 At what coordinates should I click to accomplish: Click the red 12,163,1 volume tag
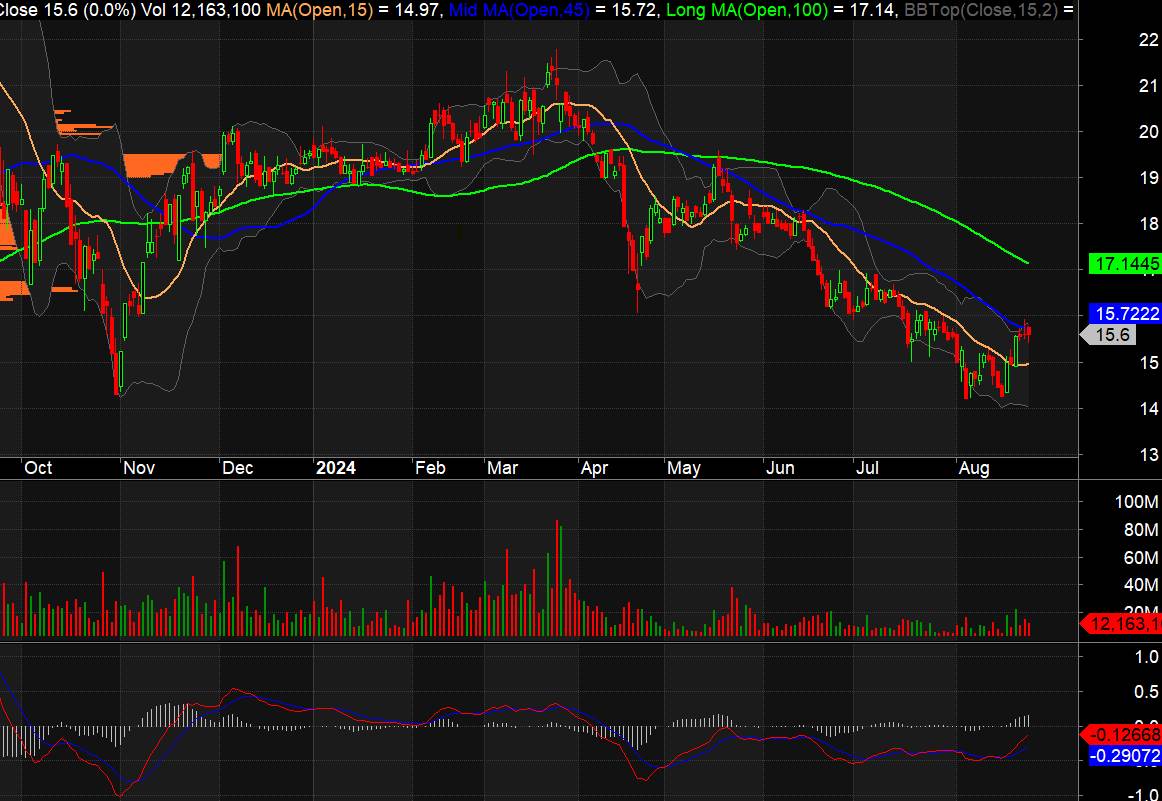pyautogui.click(x=1124, y=624)
